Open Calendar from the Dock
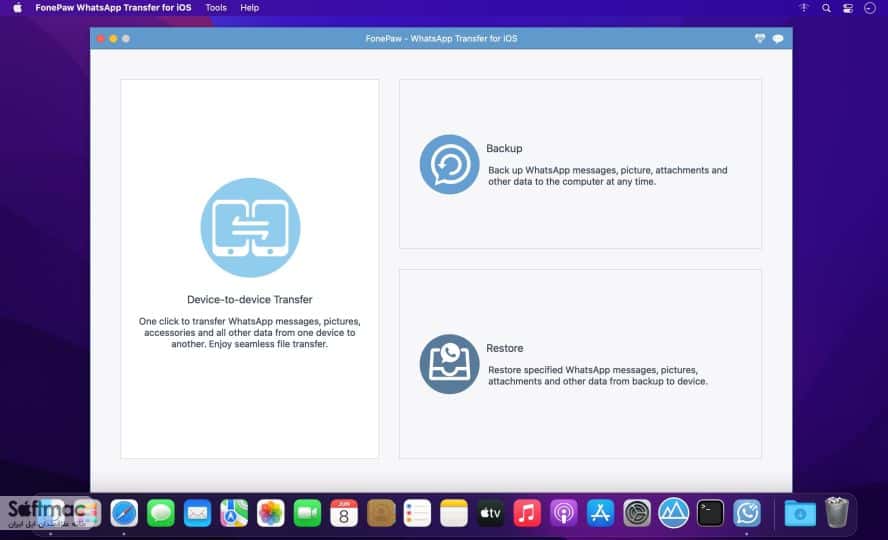This screenshot has width=888, height=540. click(x=344, y=513)
